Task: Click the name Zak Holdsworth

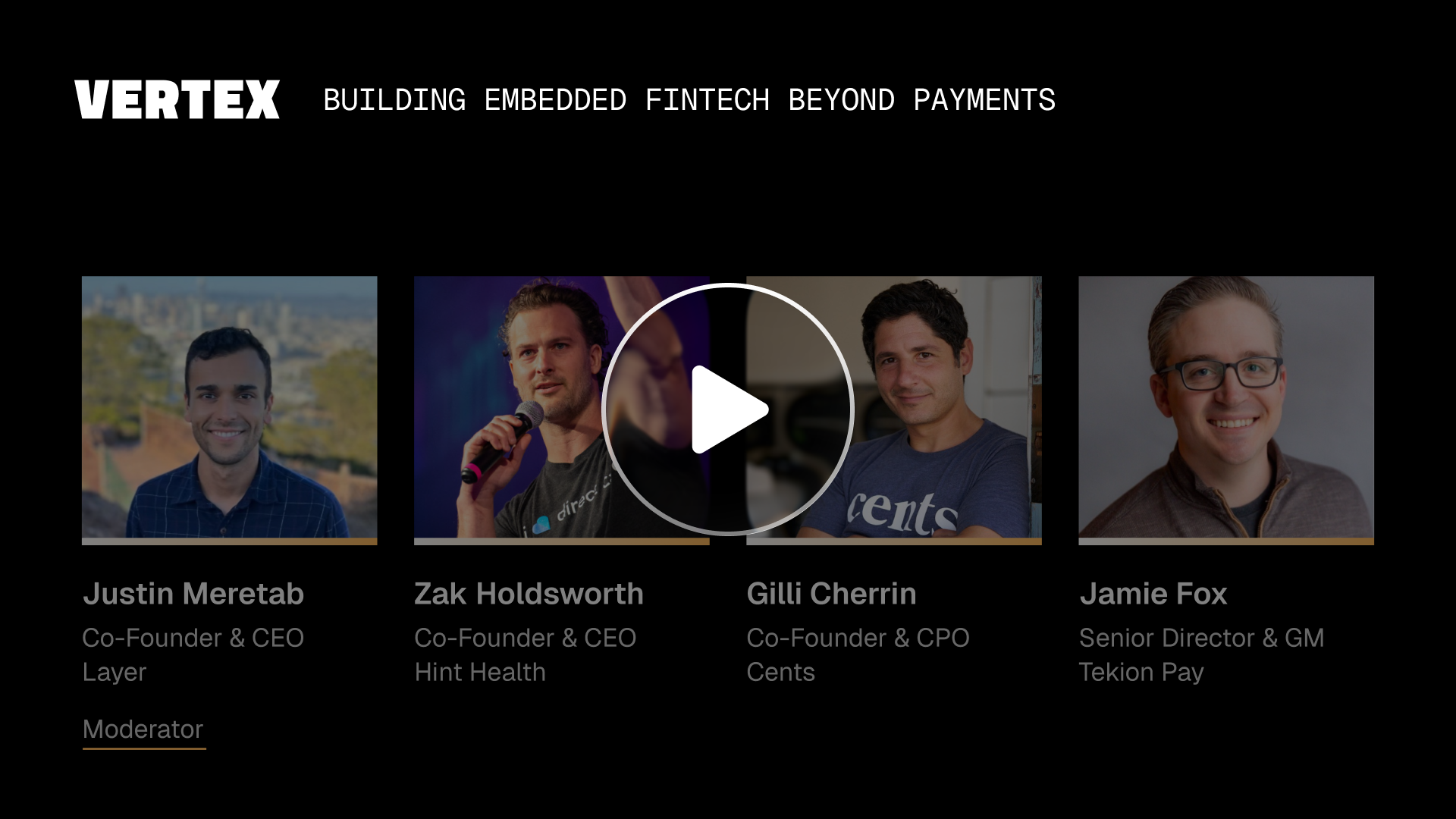Action: coord(529,594)
